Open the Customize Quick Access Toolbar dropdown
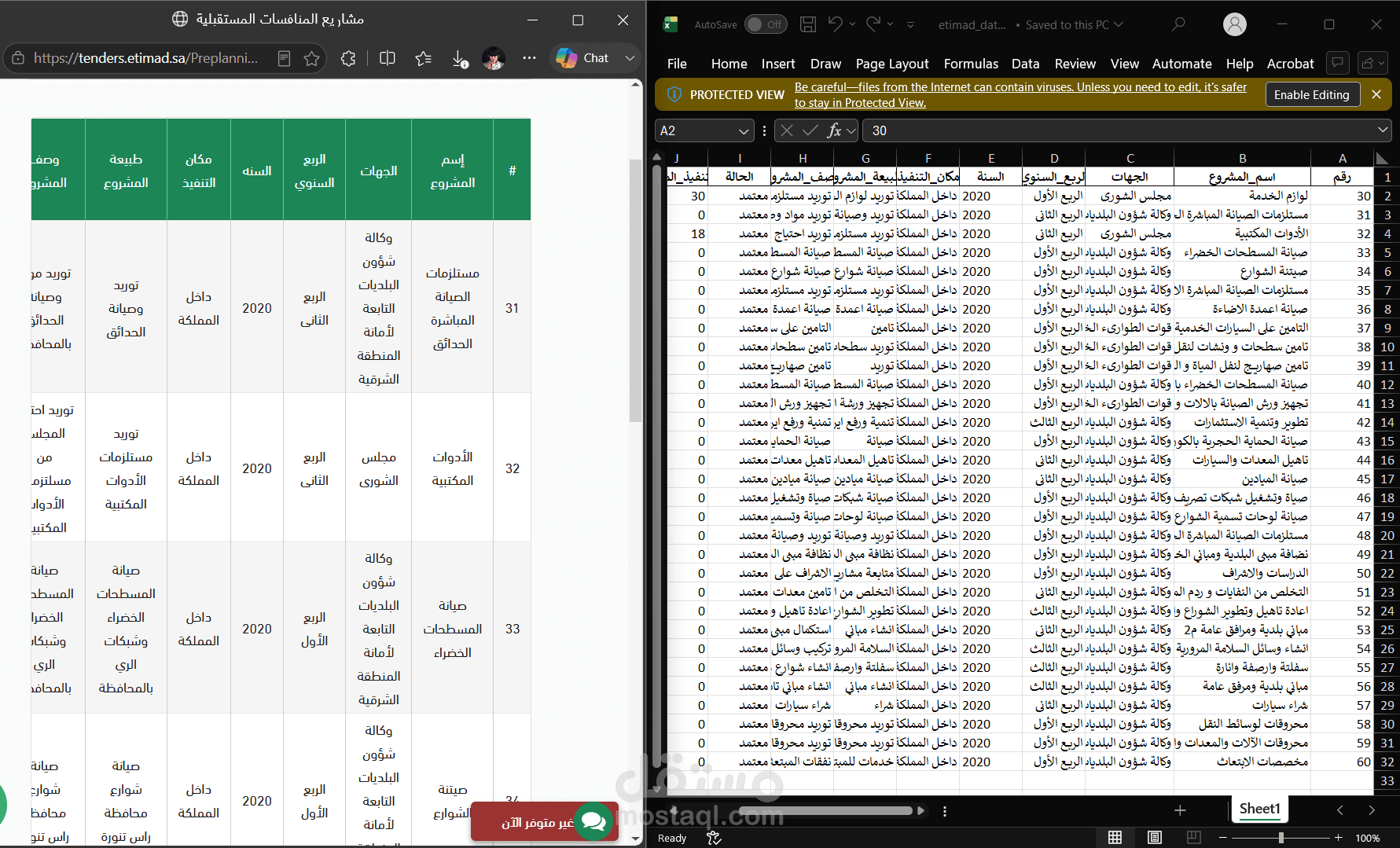This screenshot has height=848, width=1400. (x=910, y=24)
